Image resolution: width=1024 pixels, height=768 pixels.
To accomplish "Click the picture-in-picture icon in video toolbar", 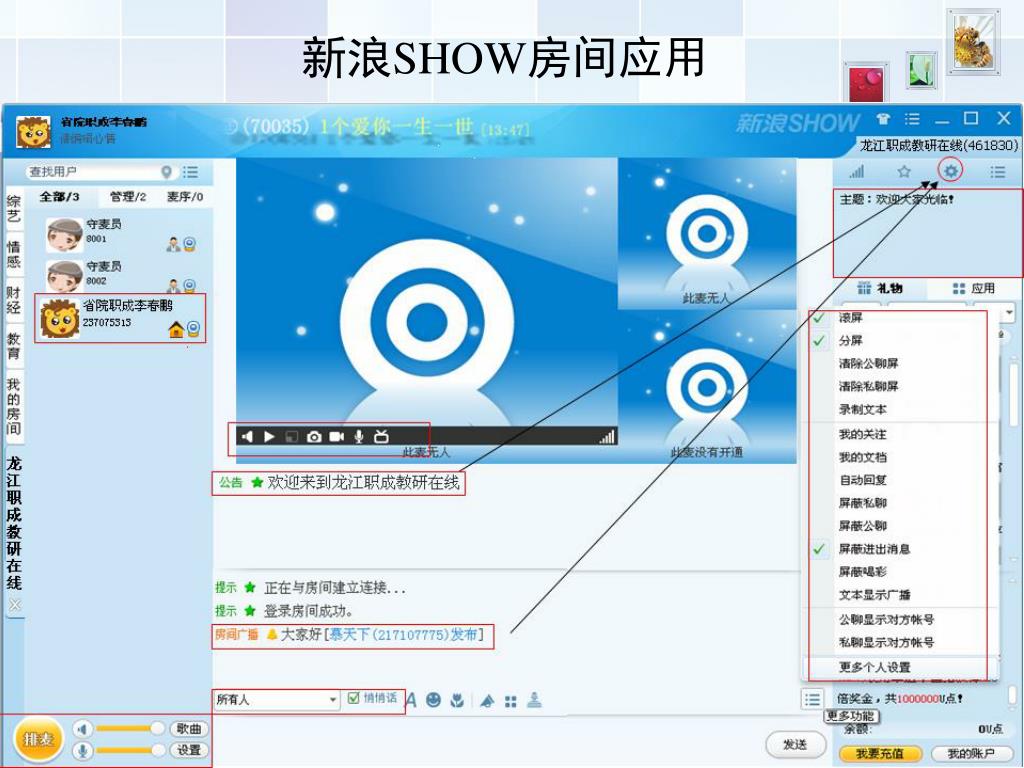I will pyautogui.click(x=292, y=437).
